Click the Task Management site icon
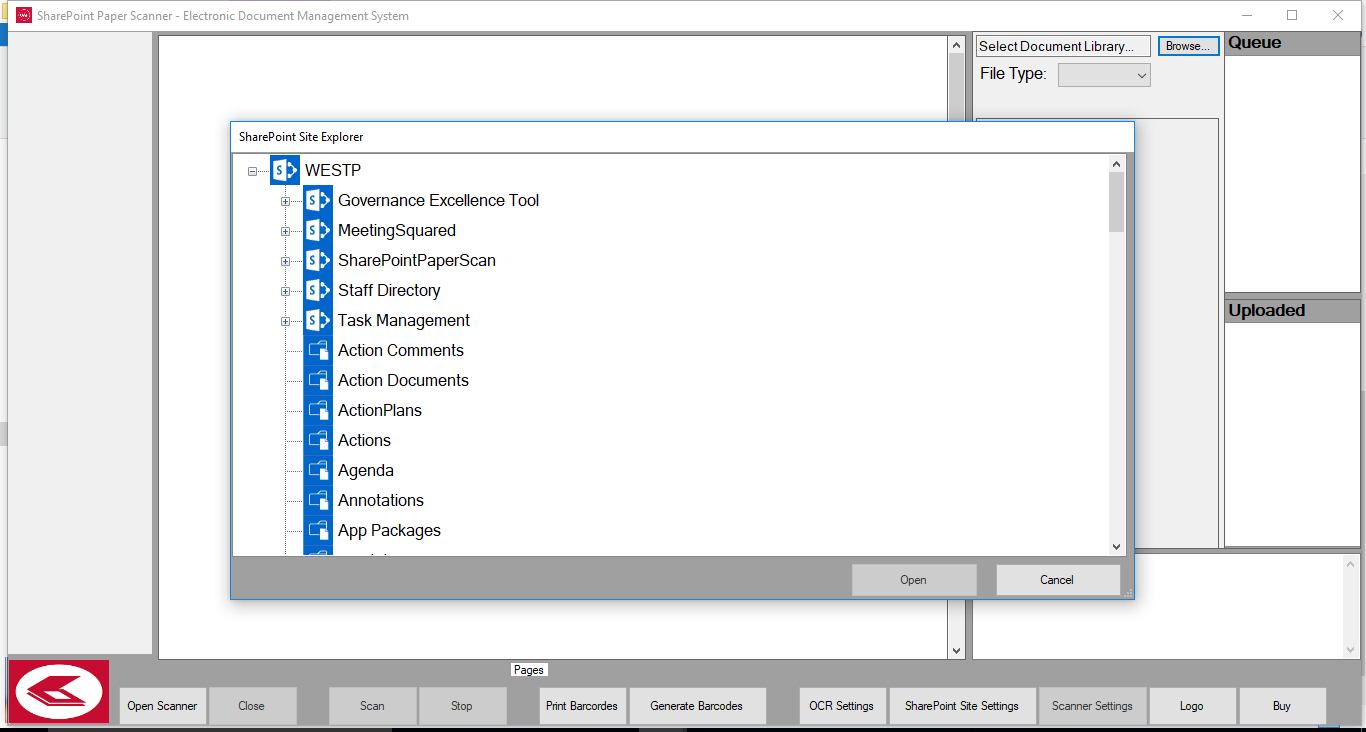The image size is (1366, 732). point(318,320)
